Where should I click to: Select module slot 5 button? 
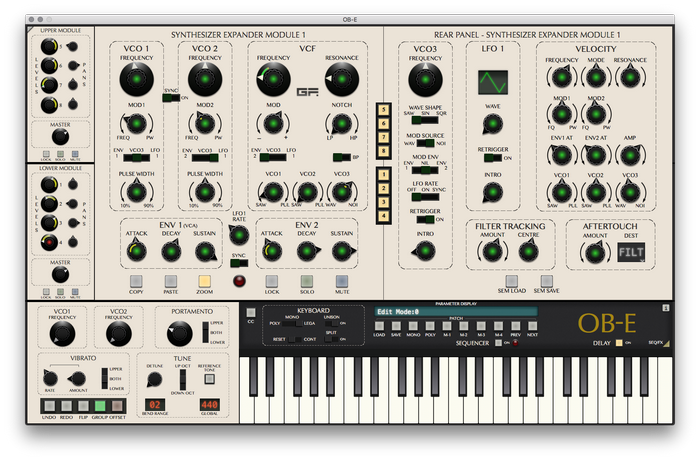[383, 110]
